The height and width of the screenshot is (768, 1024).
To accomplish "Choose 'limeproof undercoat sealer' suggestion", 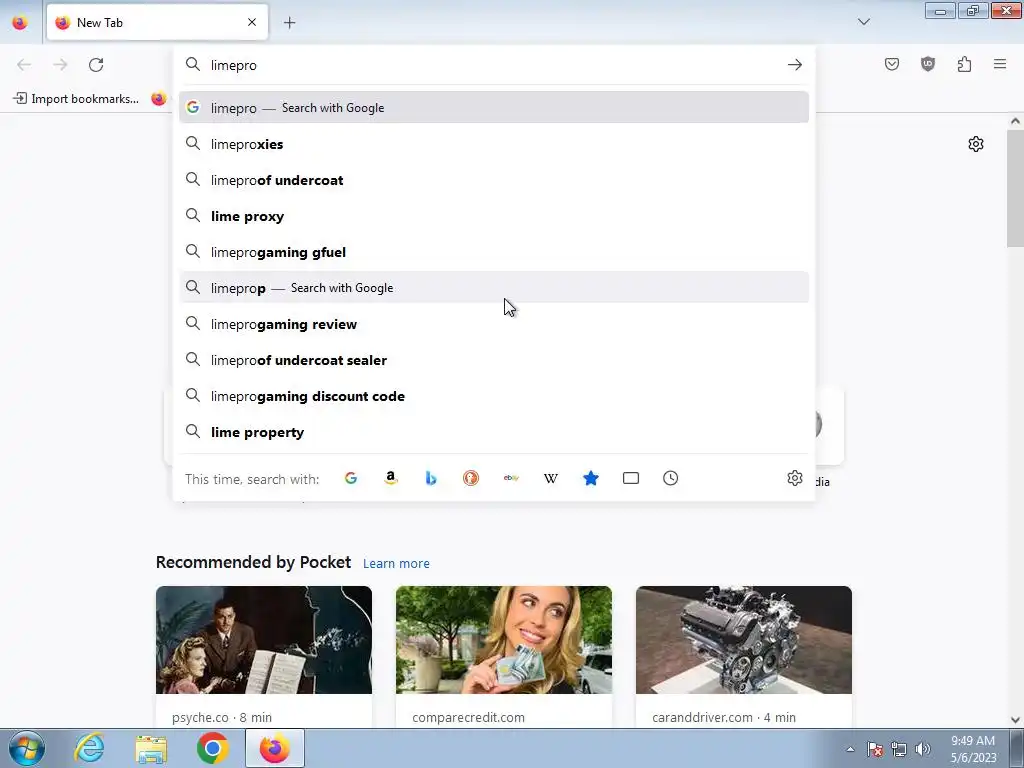I will (494, 360).
